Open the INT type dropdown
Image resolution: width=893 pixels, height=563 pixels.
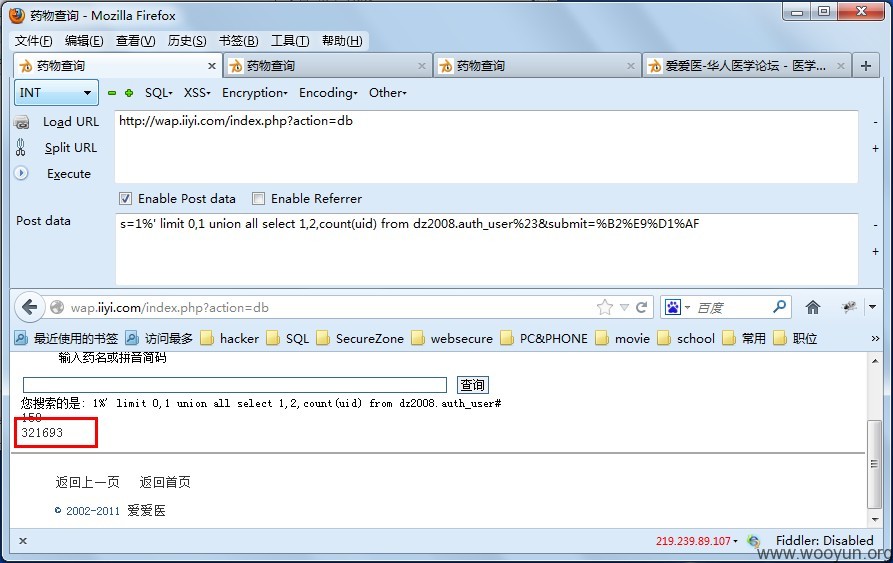click(x=56, y=92)
